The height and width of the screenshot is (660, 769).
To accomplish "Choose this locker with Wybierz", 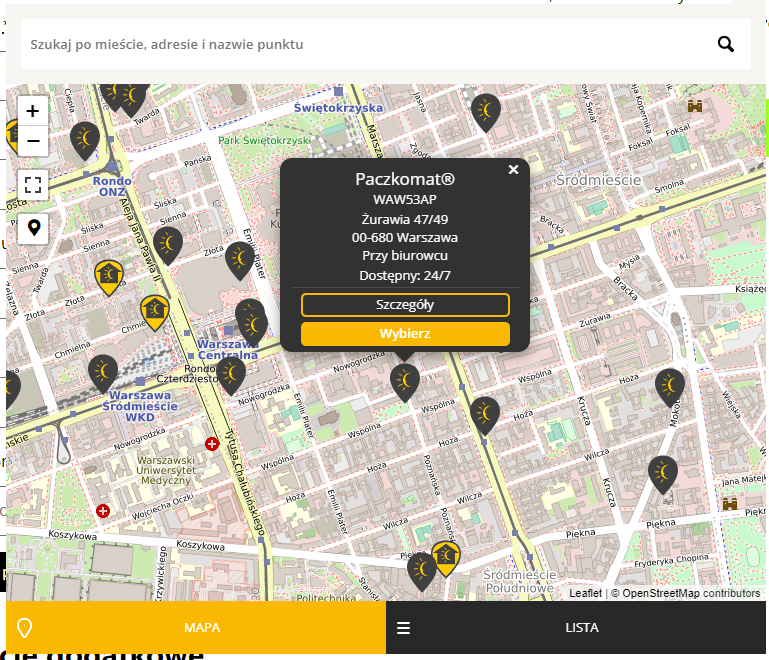I will [405, 334].
